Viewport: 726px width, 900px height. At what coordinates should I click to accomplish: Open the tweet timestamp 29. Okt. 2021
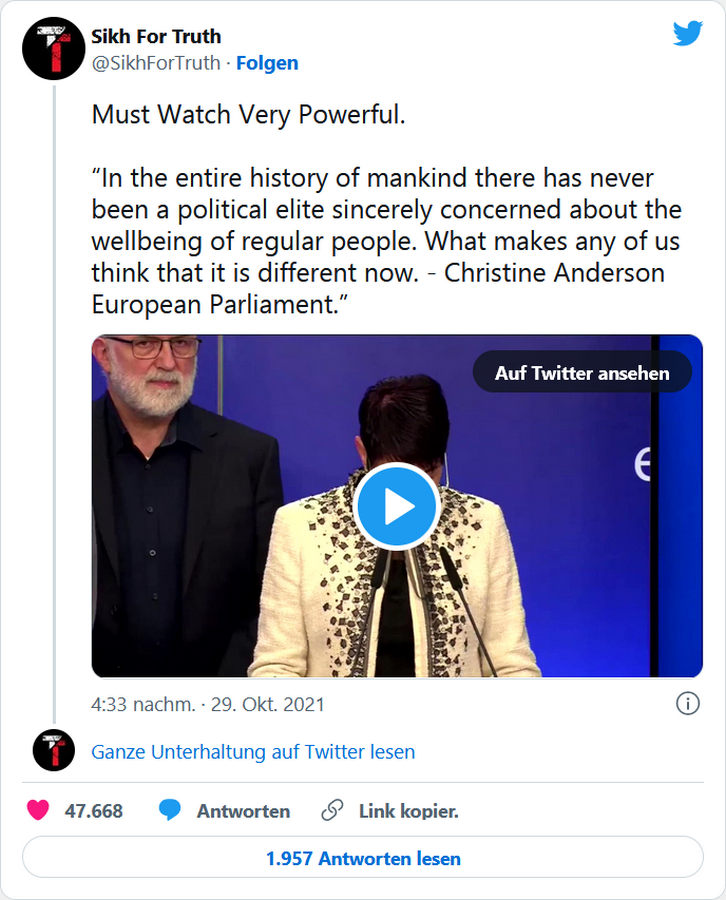(208, 705)
